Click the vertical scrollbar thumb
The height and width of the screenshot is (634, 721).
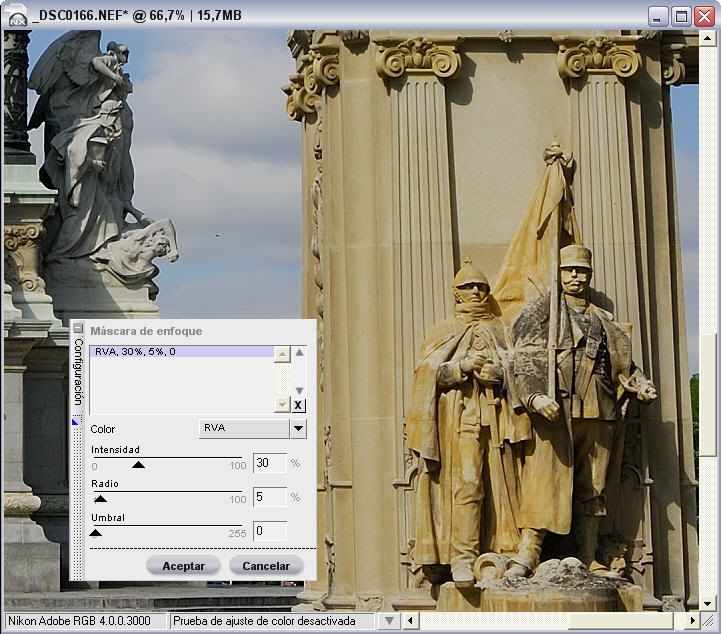[x=707, y=395]
